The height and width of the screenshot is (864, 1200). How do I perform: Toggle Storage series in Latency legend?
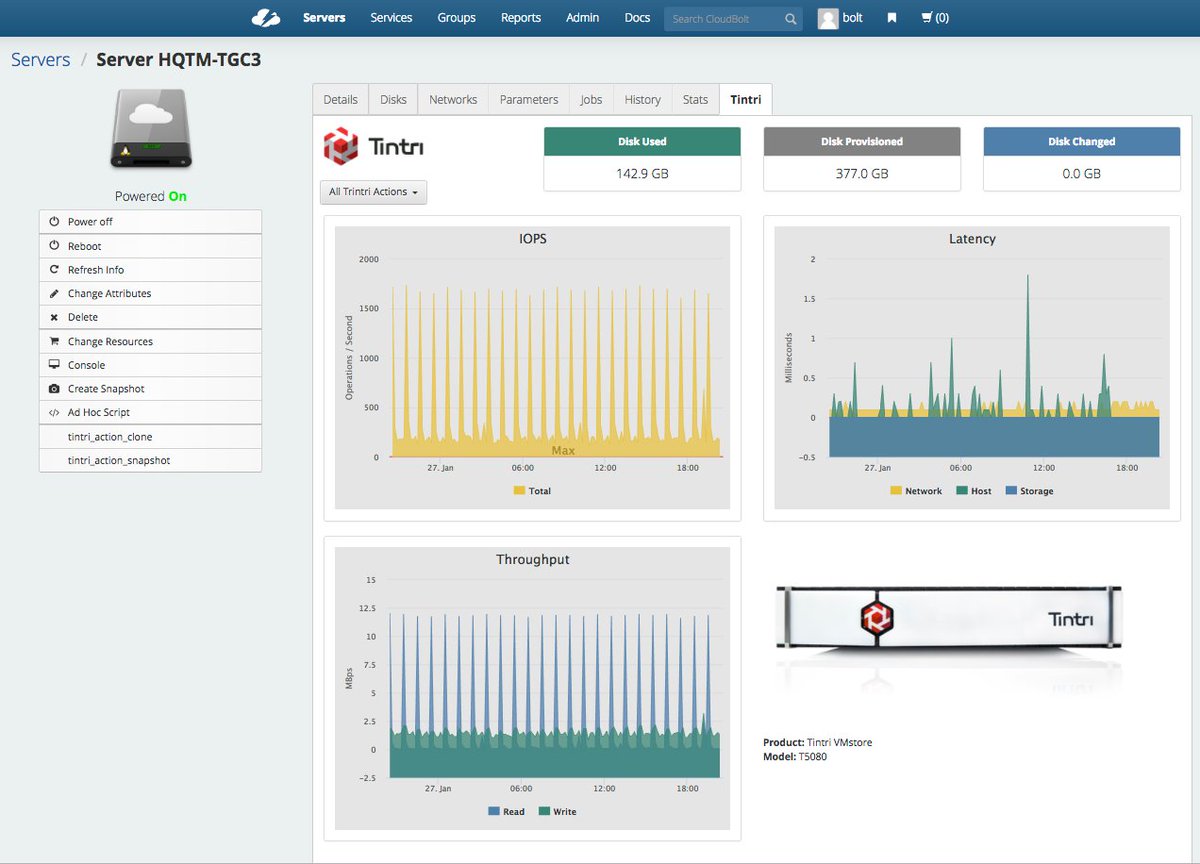pos(1029,491)
